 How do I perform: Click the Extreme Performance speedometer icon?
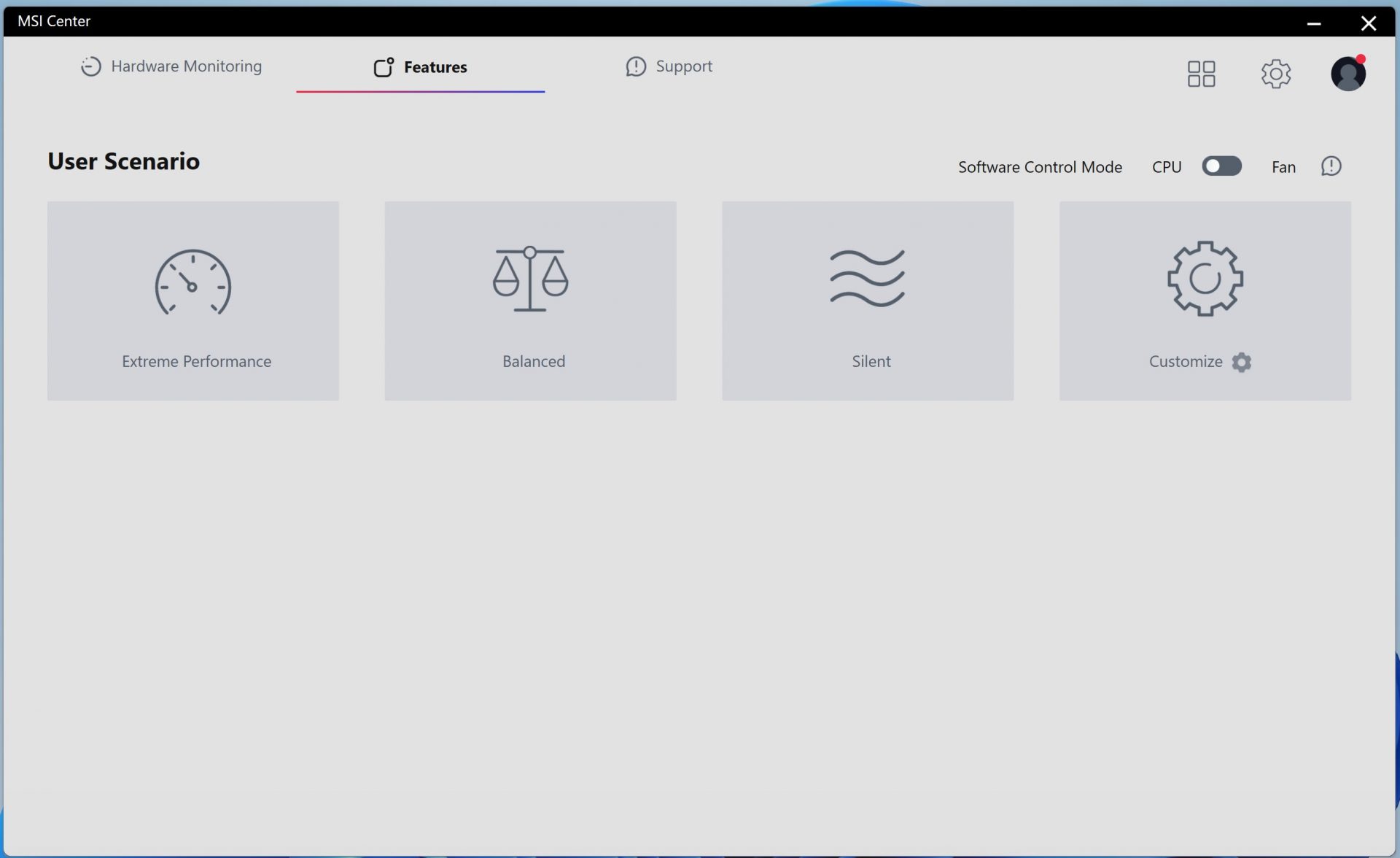[x=192, y=282]
